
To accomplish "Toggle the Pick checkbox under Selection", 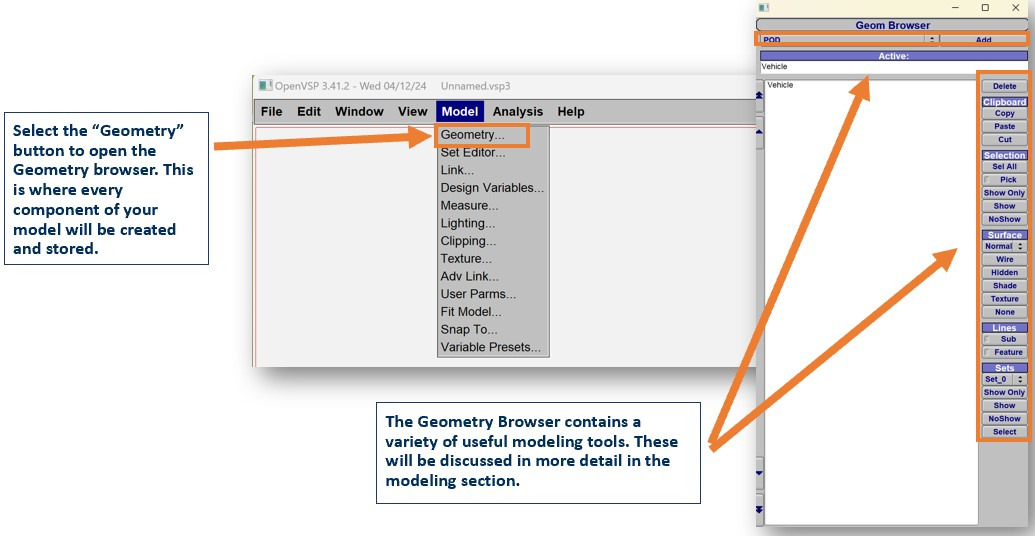I will (x=988, y=180).
